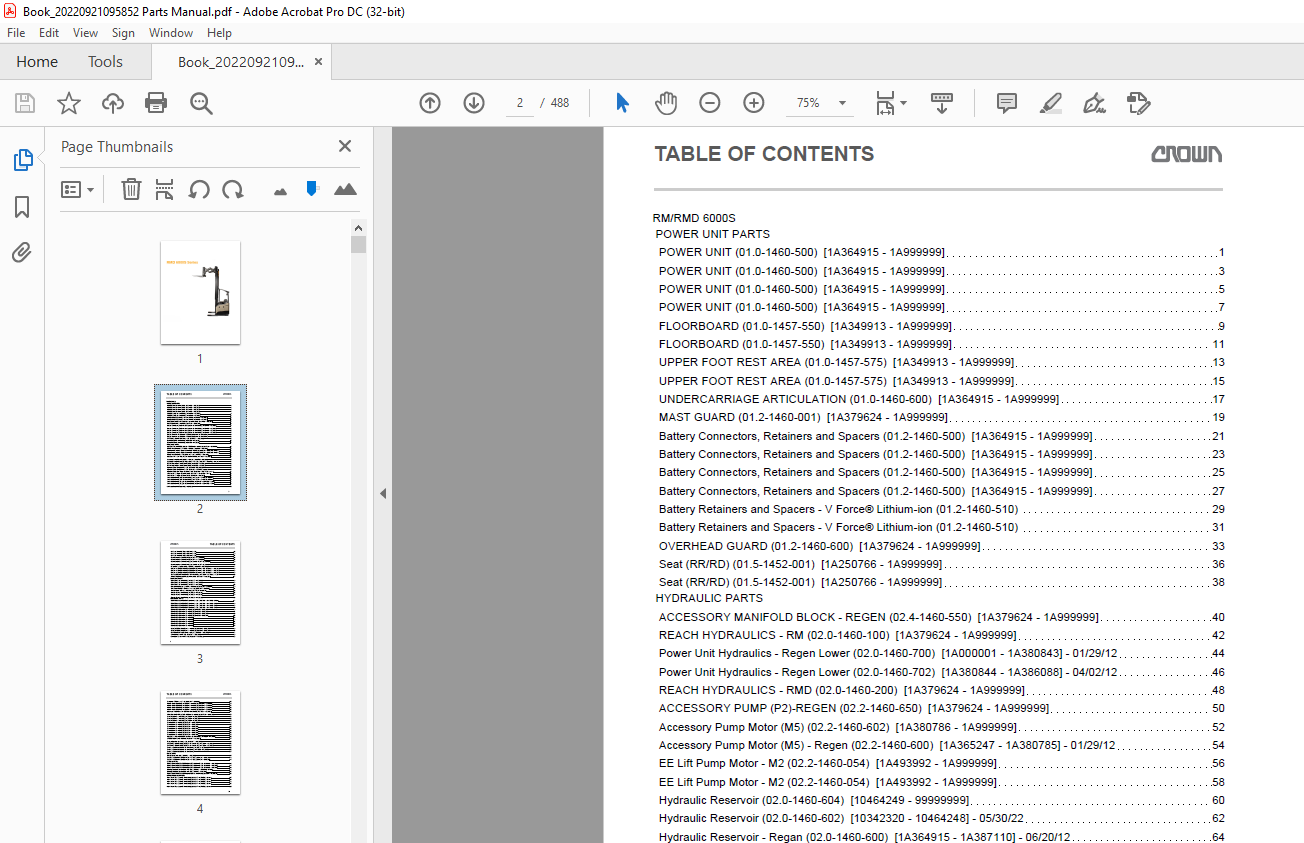Open REACH HYDRAULICS - RM entry
This screenshot has height=843, width=1304.
pos(941,635)
